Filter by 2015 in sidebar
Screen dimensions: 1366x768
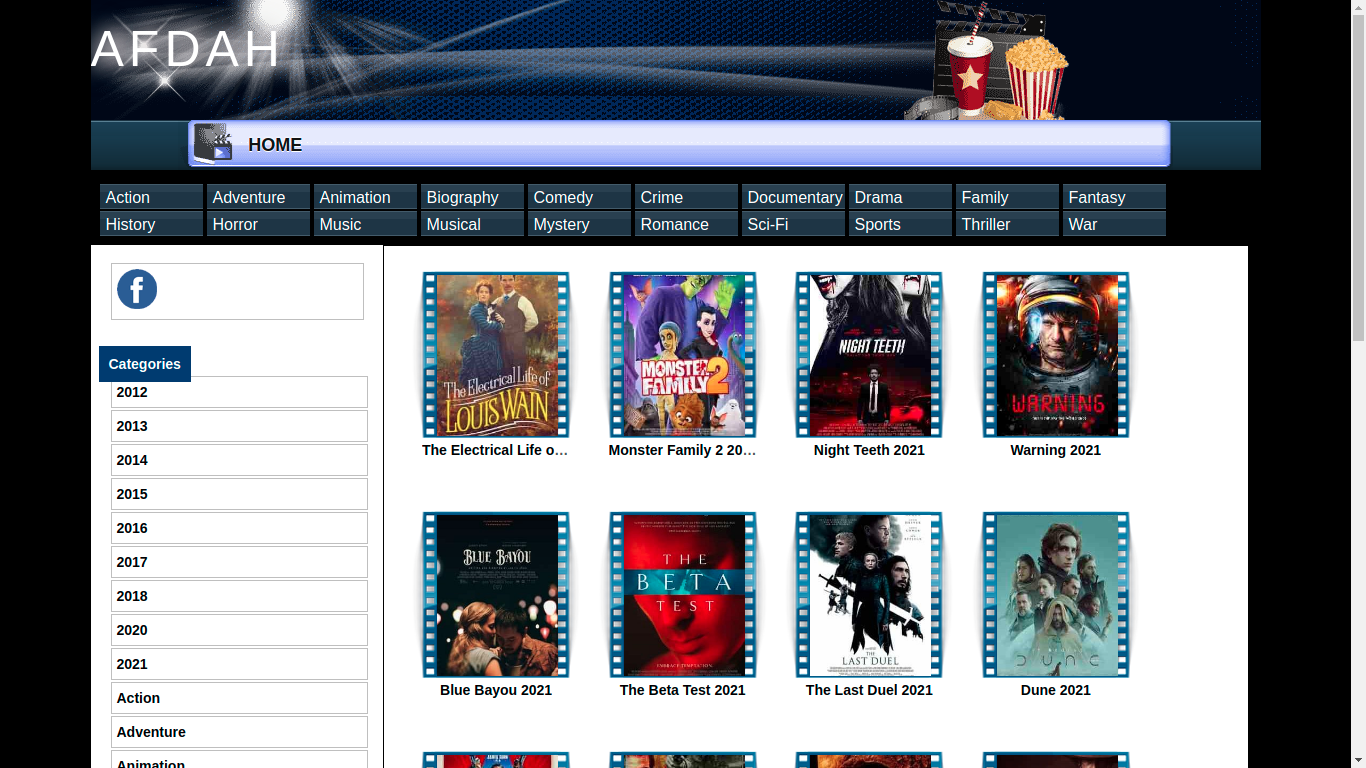(x=239, y=494)
